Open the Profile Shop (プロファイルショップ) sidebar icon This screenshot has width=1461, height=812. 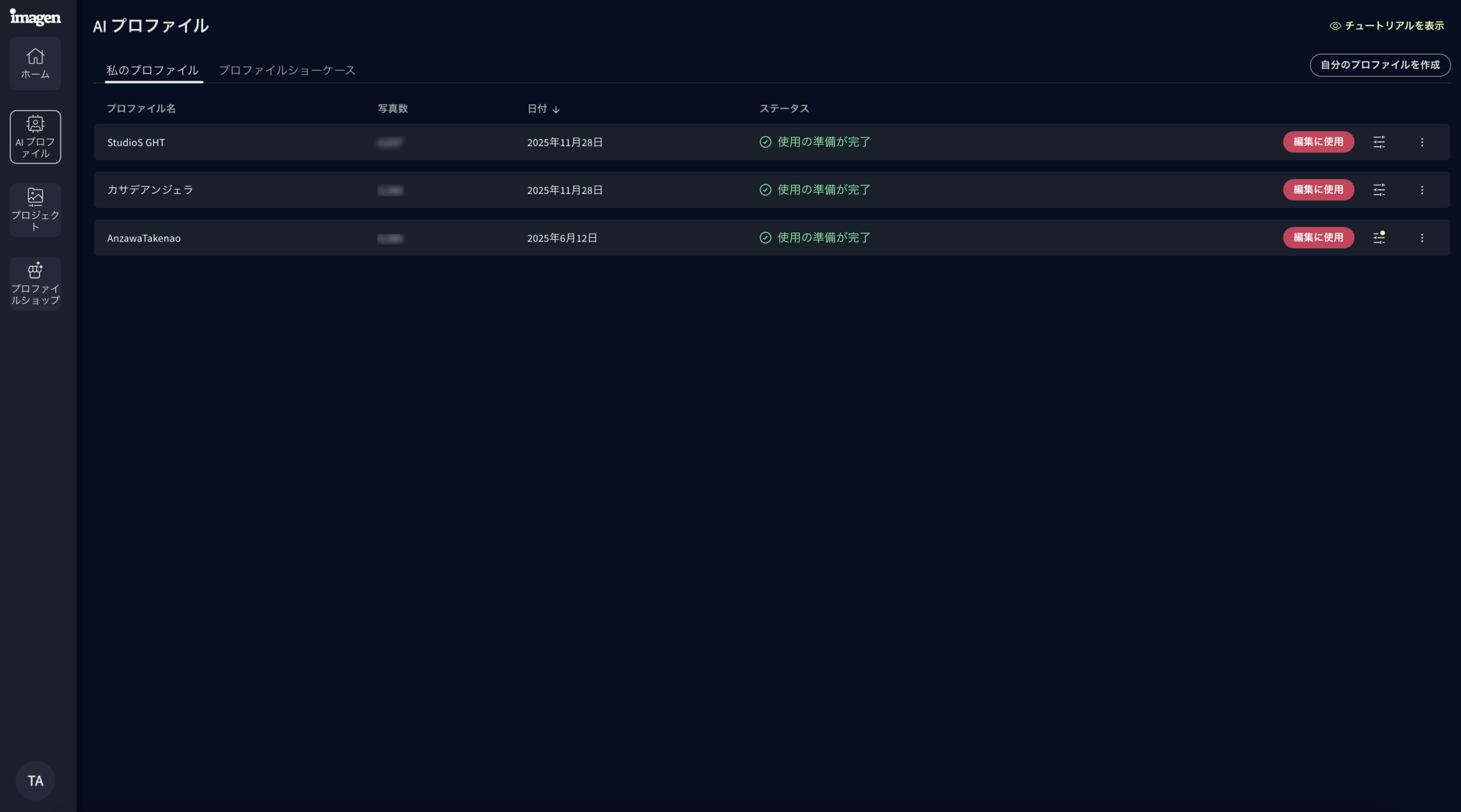click(35, 284)
